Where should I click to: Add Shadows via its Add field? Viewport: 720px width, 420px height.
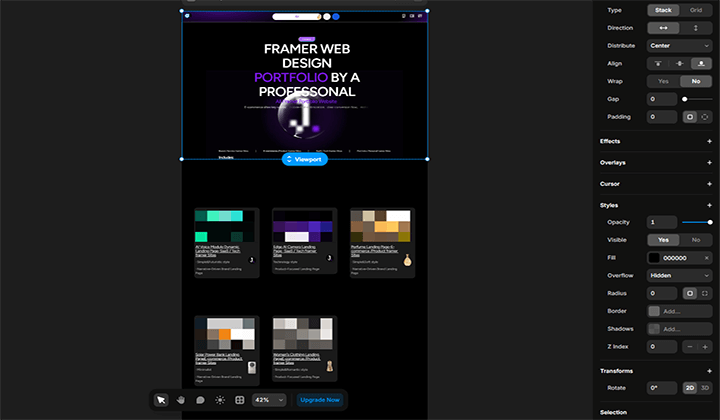pyautogui.click(x=680, y=329)
